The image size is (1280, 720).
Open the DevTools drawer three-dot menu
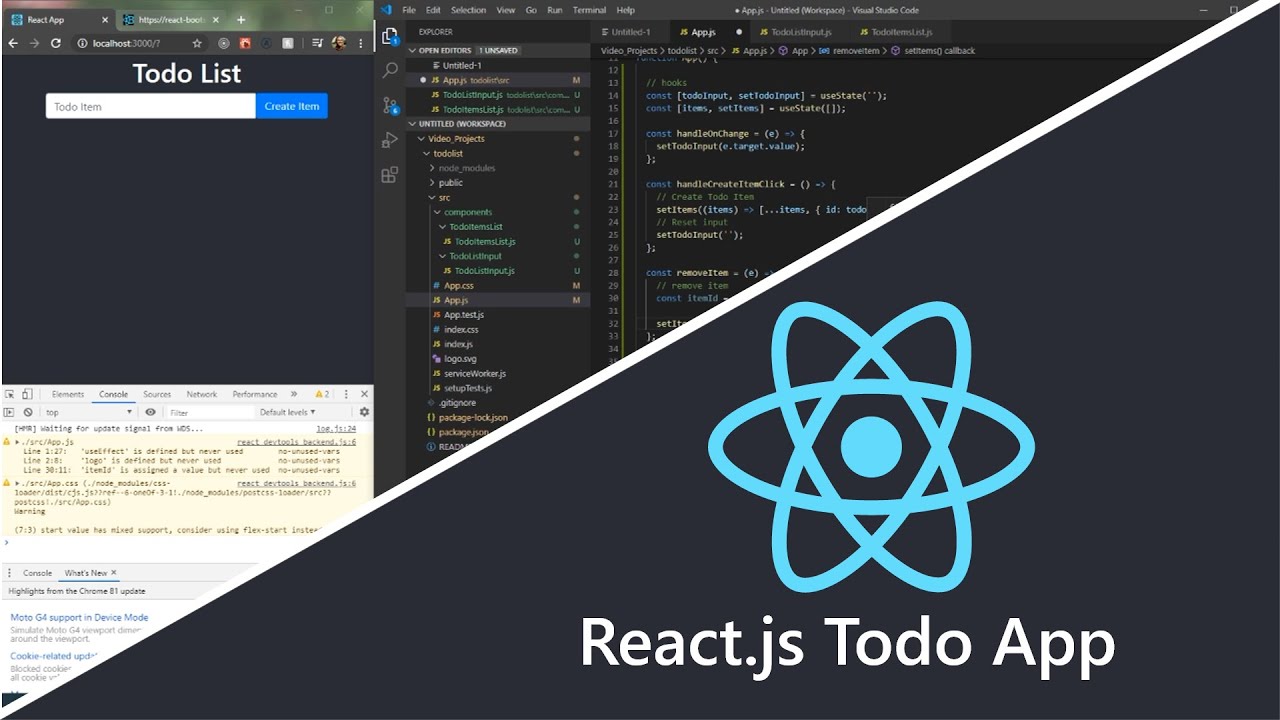[x=10, y=573]
